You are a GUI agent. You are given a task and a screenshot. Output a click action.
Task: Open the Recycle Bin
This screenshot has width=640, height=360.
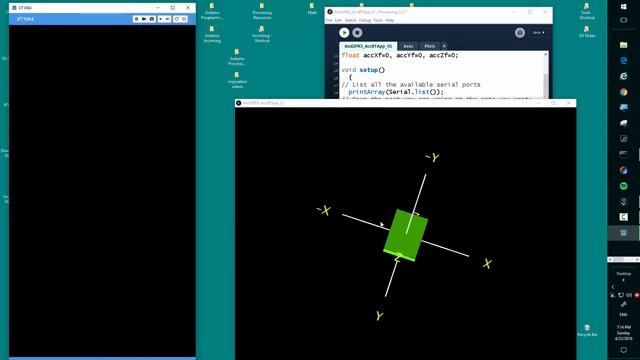pos(587,331)
